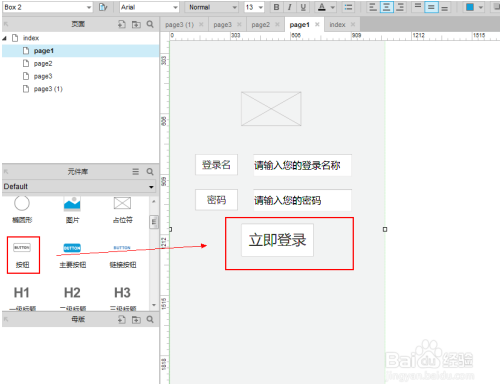The height and width of the screenshot is (384, 500).
Task: Close the page3 (1) tab
Action: coord(201,24)
